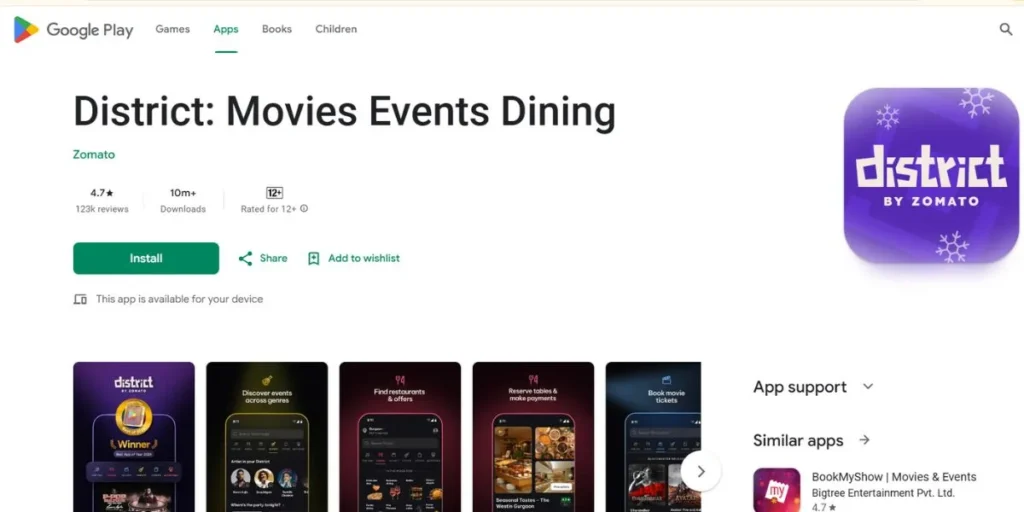Open the search magnifier icon
1024x512 pixels.
tap(1006, 29)
